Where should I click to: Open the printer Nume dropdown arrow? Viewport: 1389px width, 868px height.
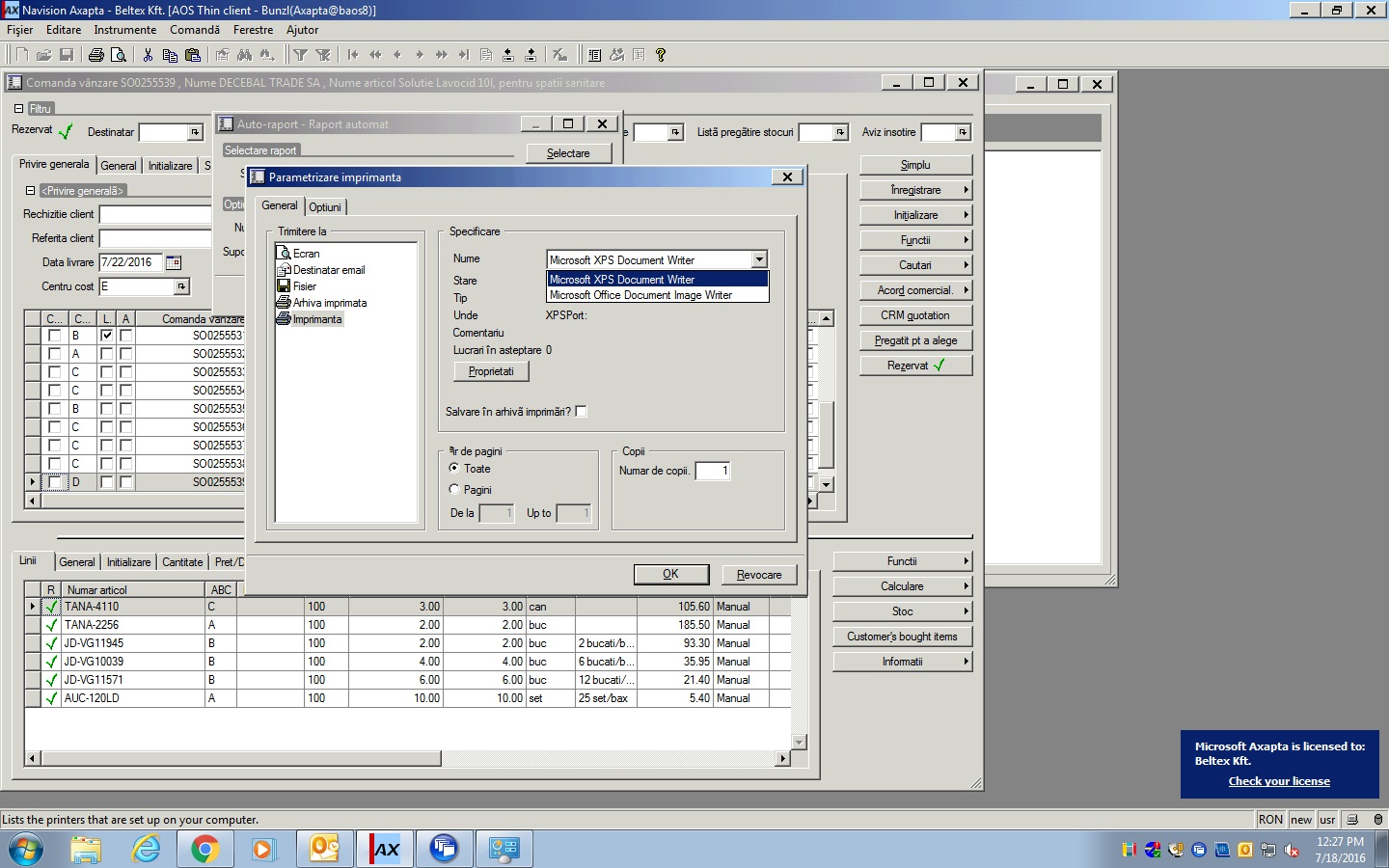tap(759, 259)
